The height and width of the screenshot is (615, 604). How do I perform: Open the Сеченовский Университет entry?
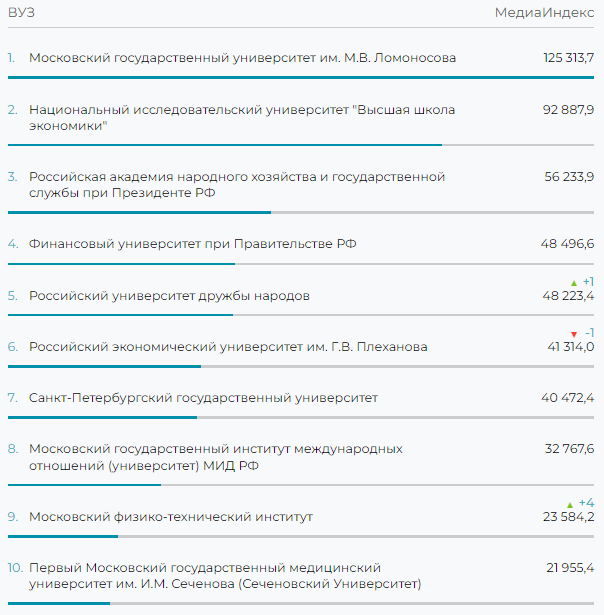coord(225,576)
